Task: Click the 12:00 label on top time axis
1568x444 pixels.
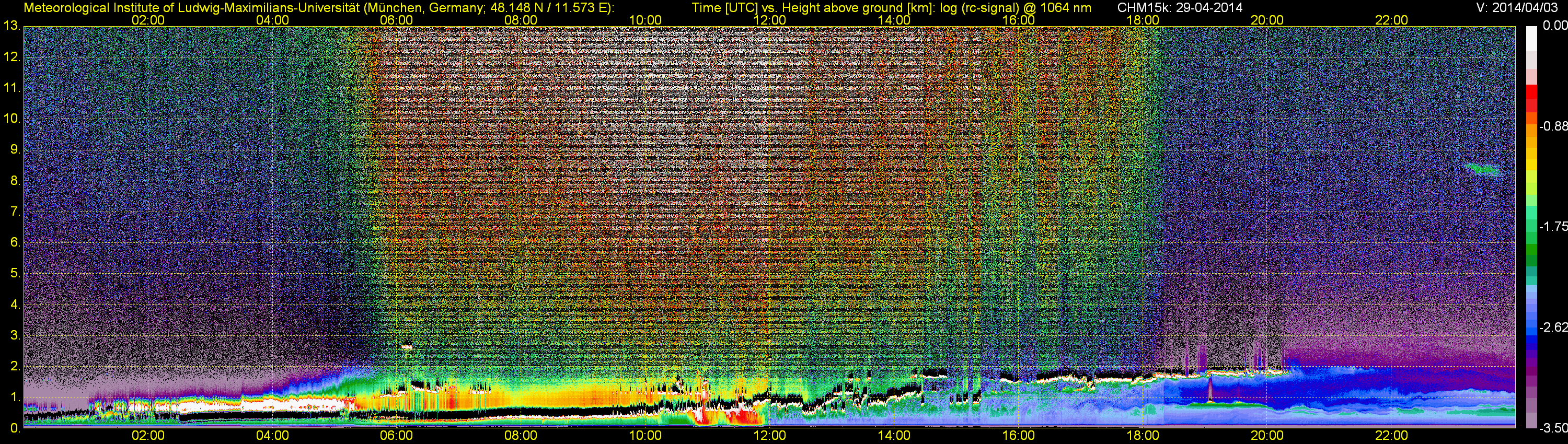Action: point(769,20)
